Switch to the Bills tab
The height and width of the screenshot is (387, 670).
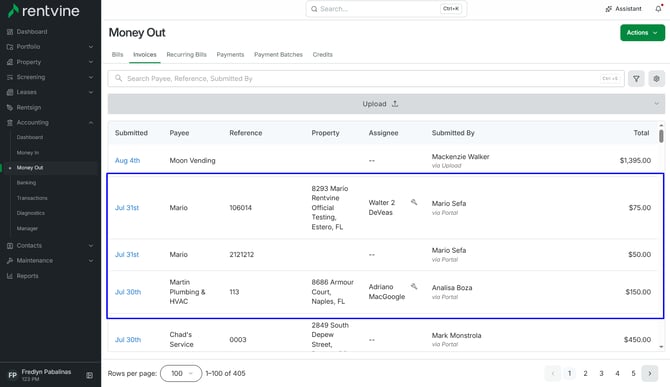coord(118,55)
